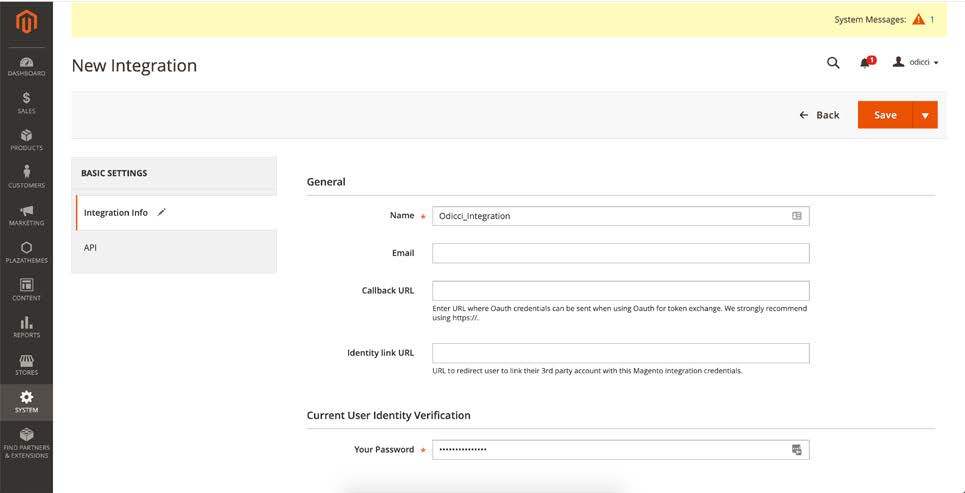Open the notifications bell icon
The image size is (965, 493).
[x=865, y=63]
